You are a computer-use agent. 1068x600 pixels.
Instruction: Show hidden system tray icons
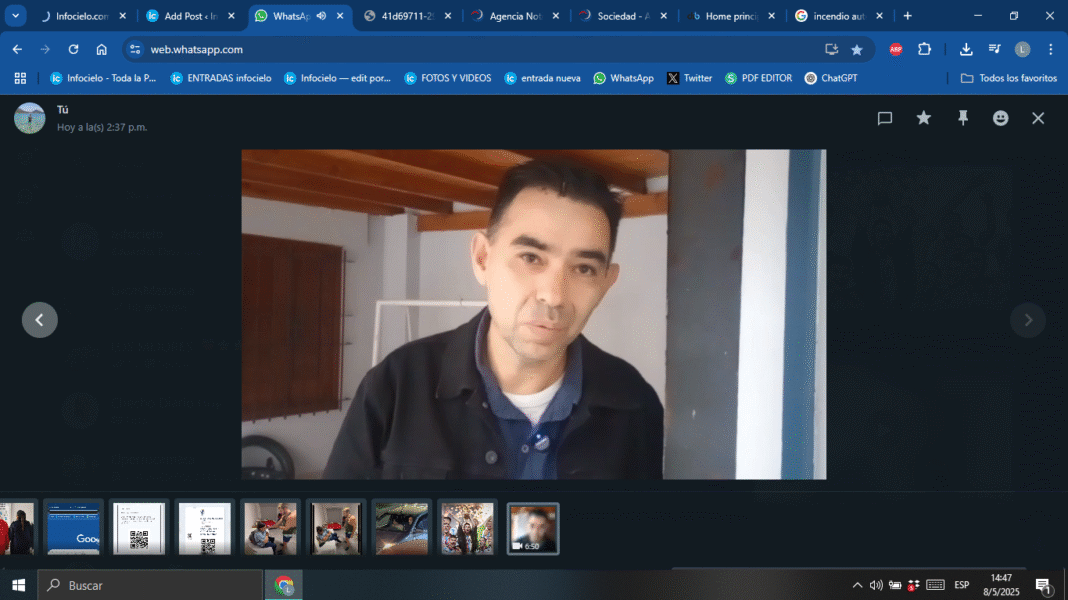coord(857,585)
